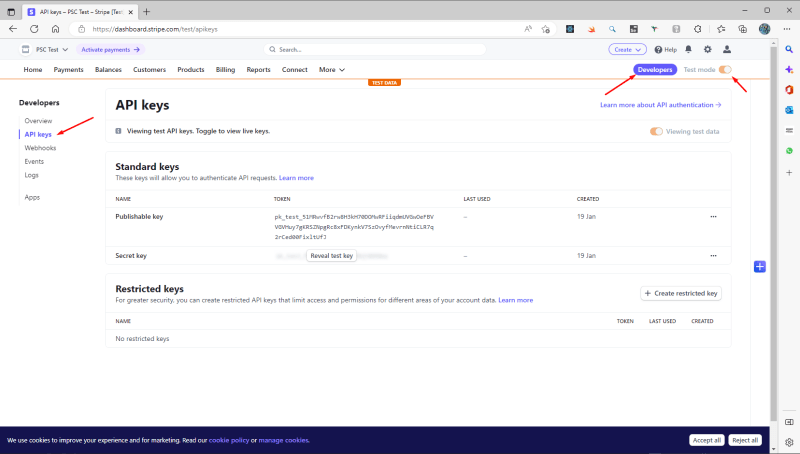Viewport: 800px width, 454px height.
Task: Click the blue plus floating button
Action: point(760,266)
